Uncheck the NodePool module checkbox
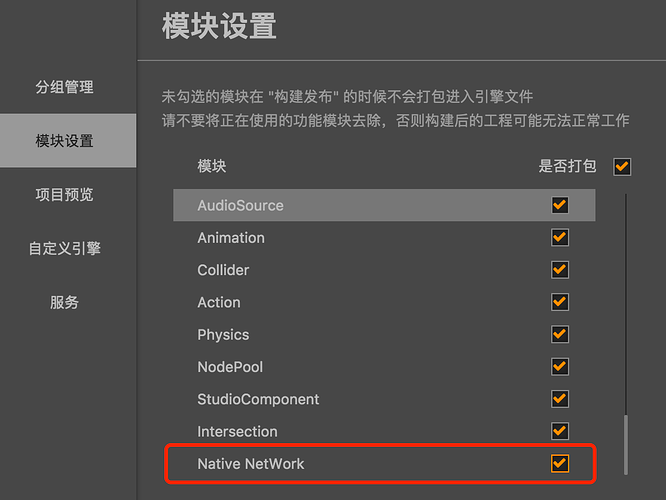The width and height of the screenshot is (666, 500). [560, 367]
